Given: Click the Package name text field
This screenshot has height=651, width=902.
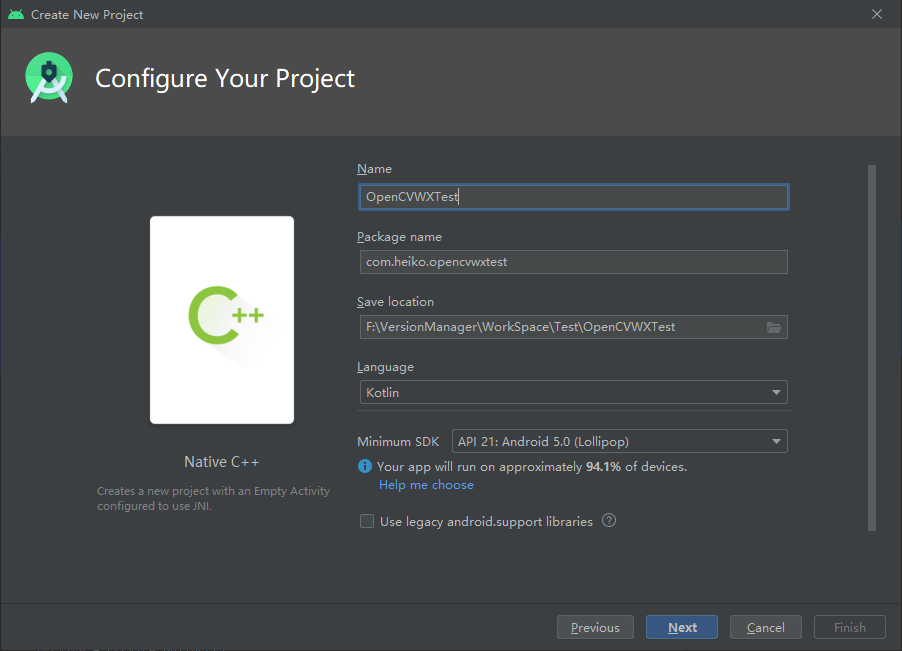Looking at the screenshot, I should tap(574, 262).
